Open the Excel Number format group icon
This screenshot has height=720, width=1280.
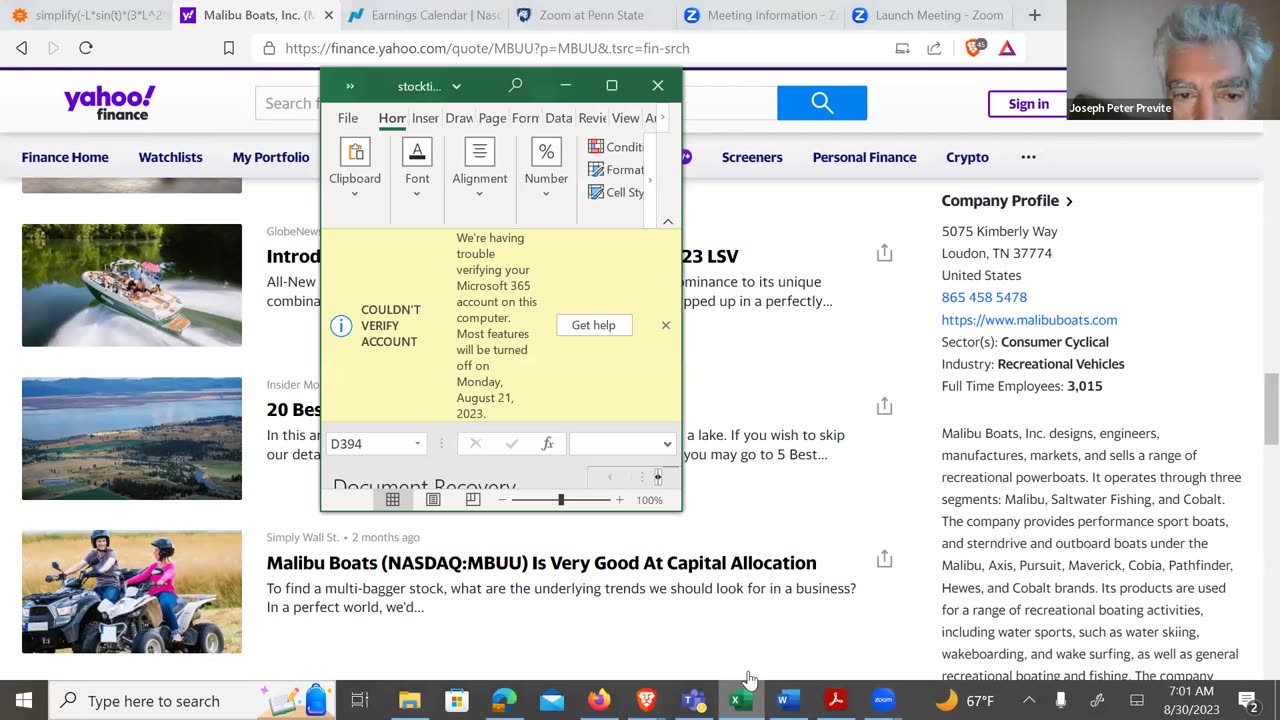coord(546,153)
